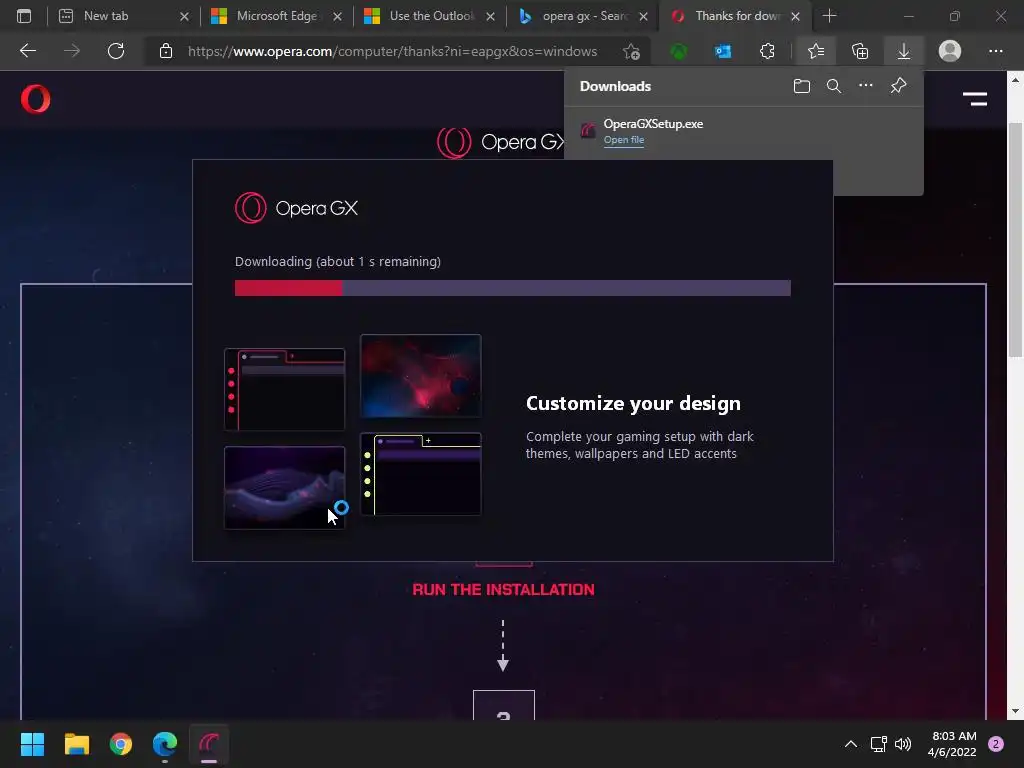Launch File Explorer from taskbar
The height and width of the screenshot is (768, 1024).
[x=76, y=744]
